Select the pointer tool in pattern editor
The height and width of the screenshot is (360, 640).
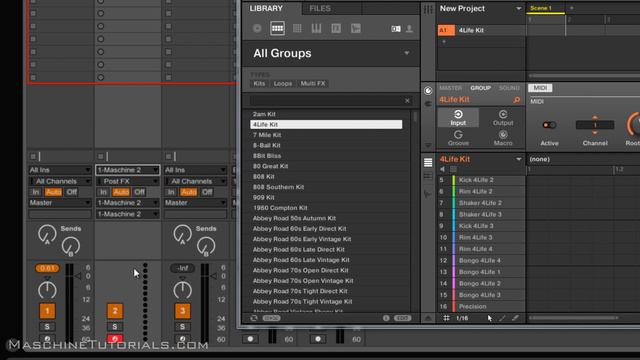tap(490, 318)
